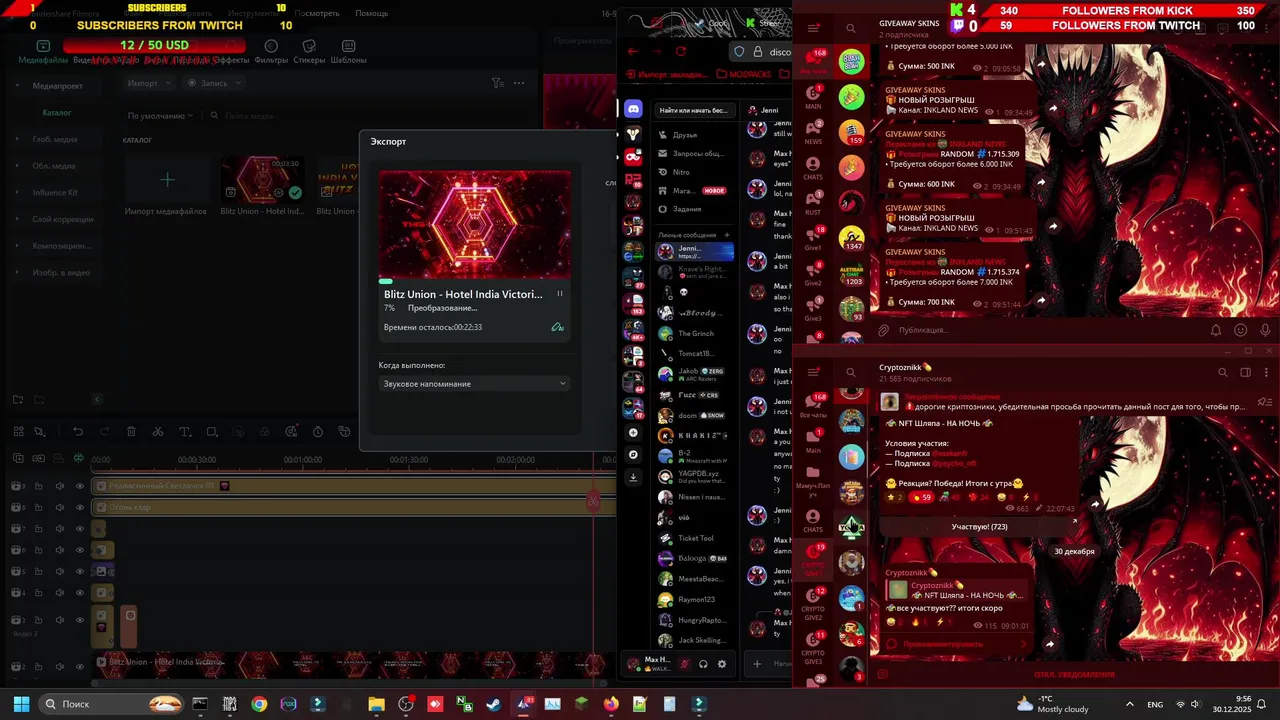This screenshot has height=720, width=1280.
Task: Hide video track 8 with eye icon
Action: point(80,507)
